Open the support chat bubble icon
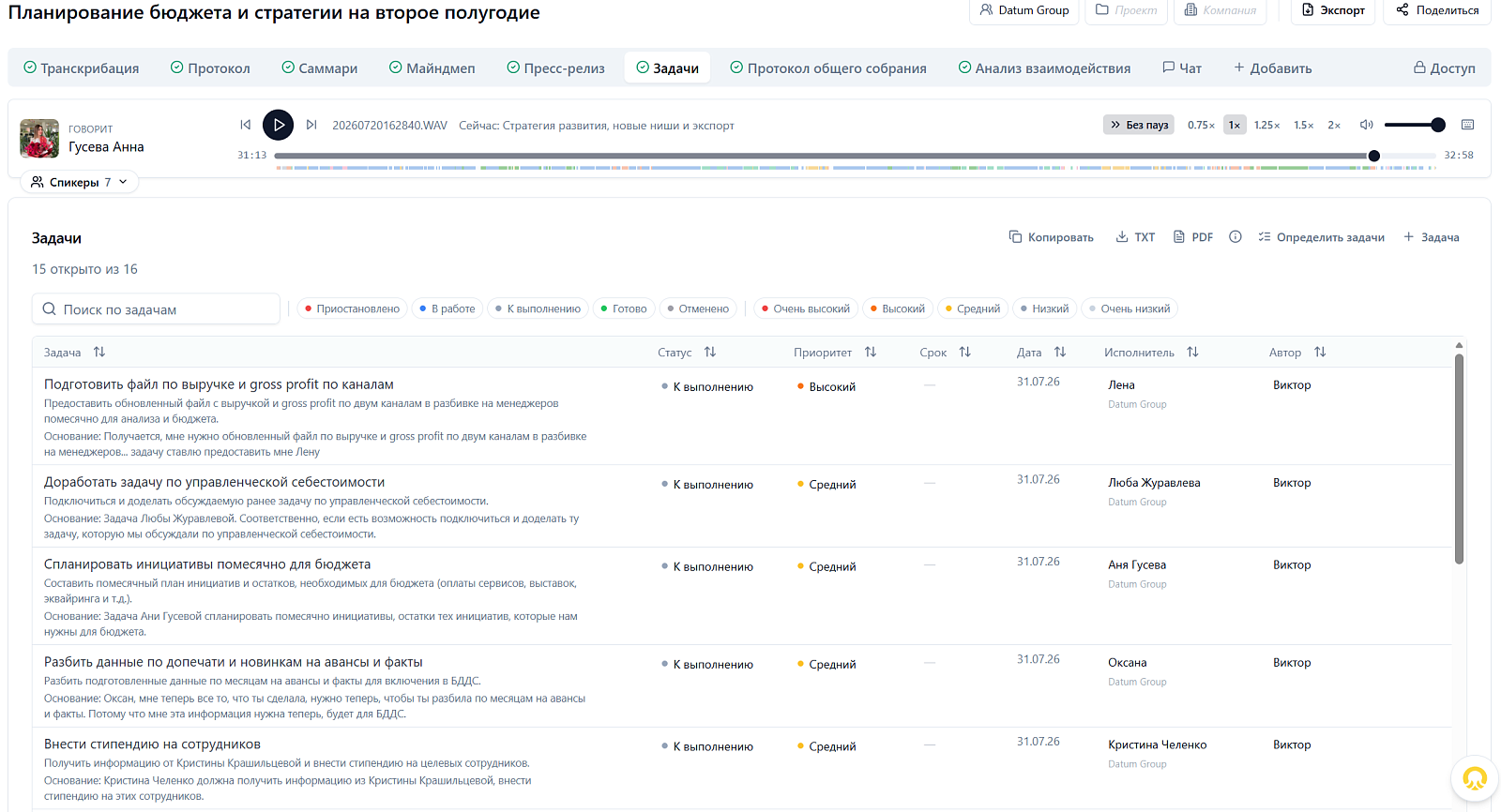Screen dimensions: 1501x812 pos(1475,779)
